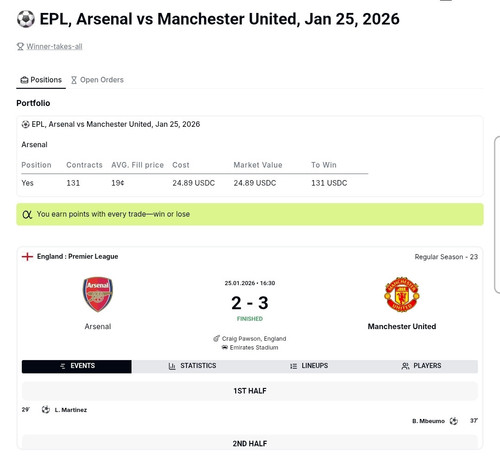500x474 pixels.
Task: Switch to the Positions tab
Action: (41, 80)
